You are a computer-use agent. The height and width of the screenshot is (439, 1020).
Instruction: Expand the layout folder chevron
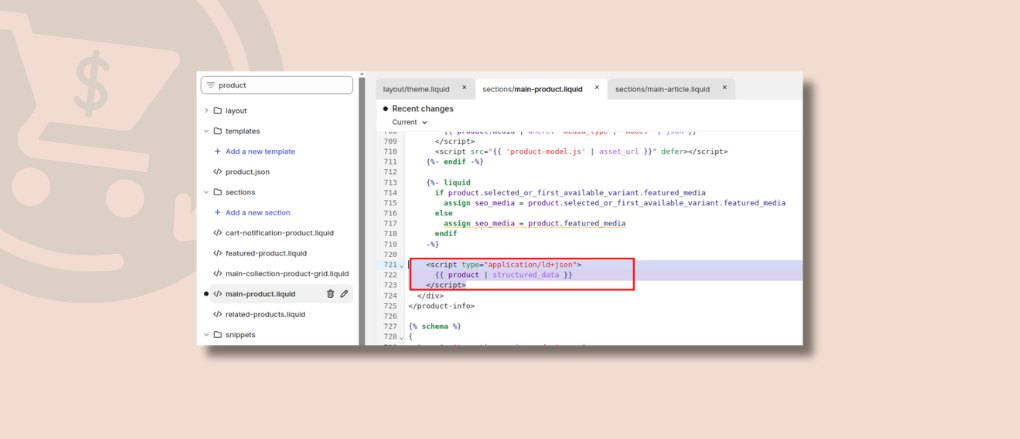(x=206, y=111)
